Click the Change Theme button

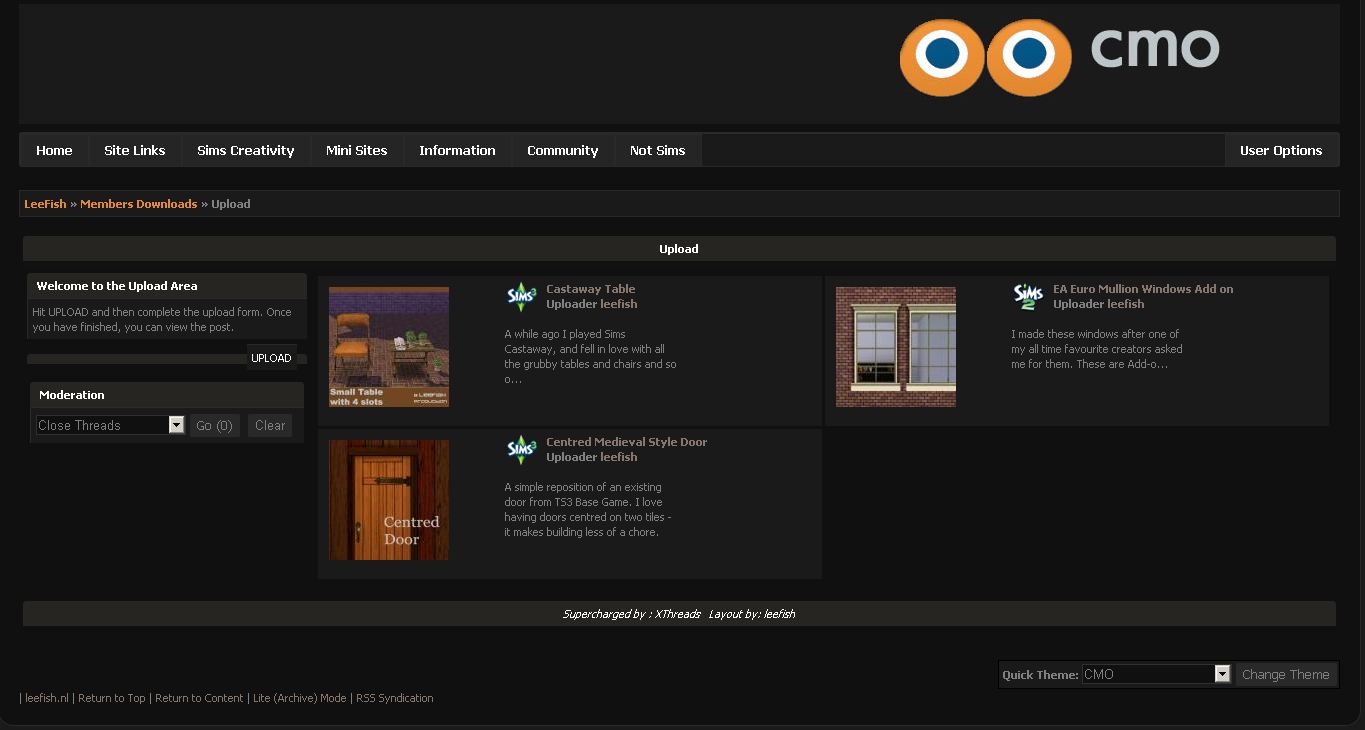pyautogui.click(x=1285, y=674)
